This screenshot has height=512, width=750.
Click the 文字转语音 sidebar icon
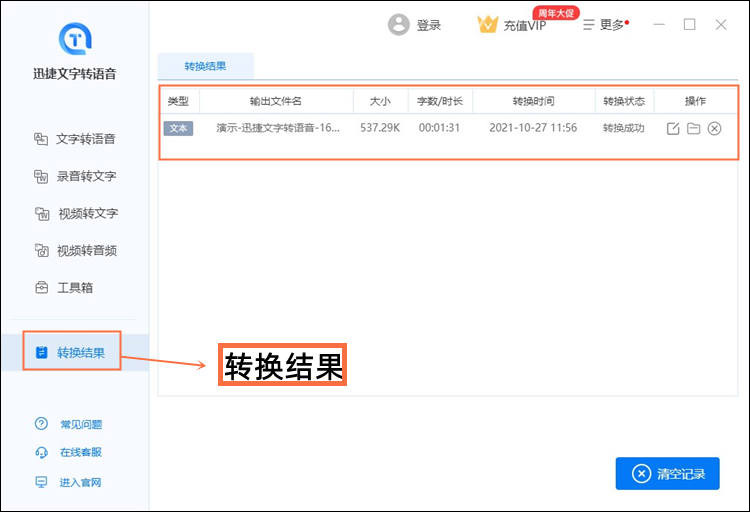[x=41, y=139]
